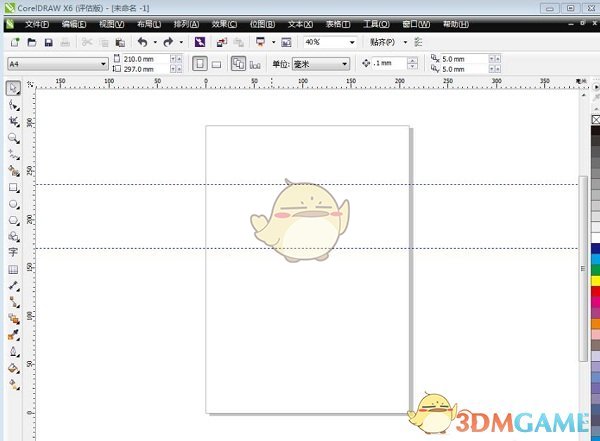Select the Text tool 字
This screenshot has height=441, width=600.
tap(13, 253)
